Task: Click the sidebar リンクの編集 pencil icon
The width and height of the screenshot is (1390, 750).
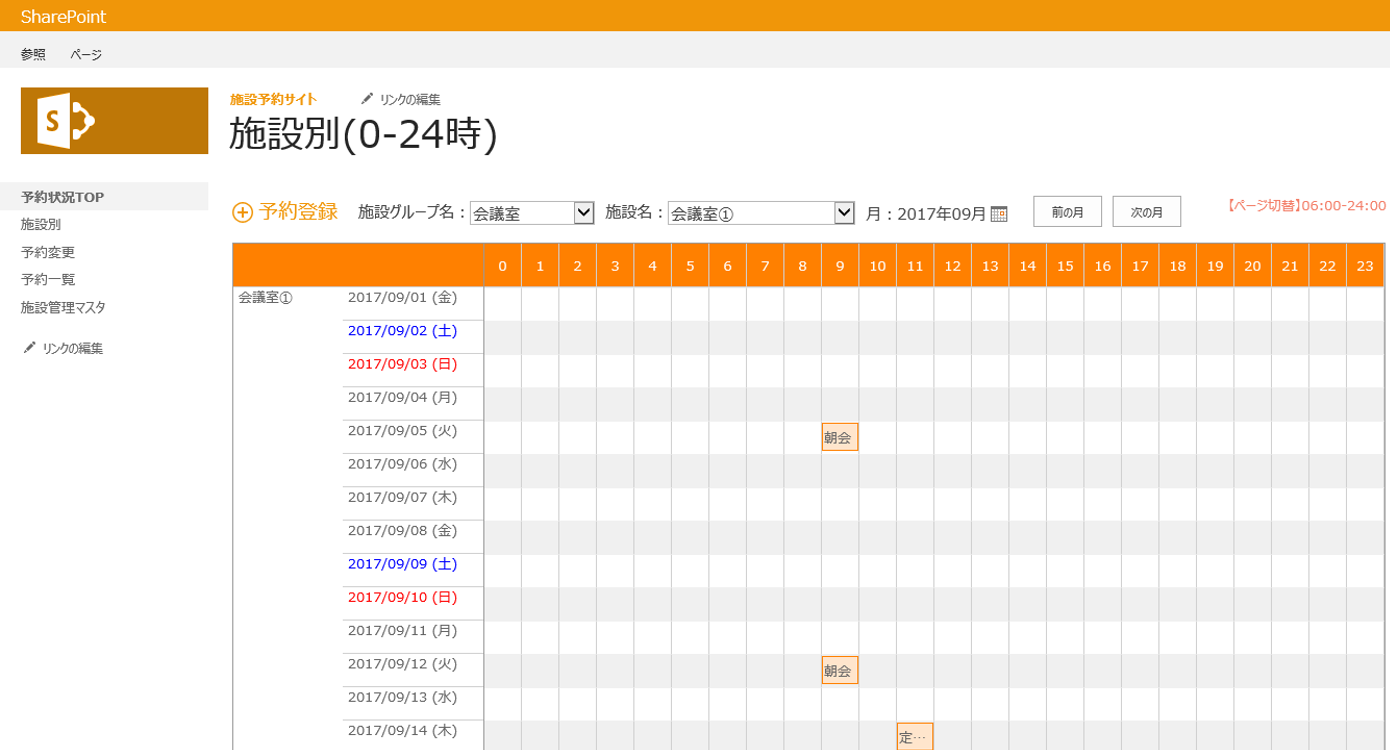Action: pyautogui.click(x=30, y=347)
